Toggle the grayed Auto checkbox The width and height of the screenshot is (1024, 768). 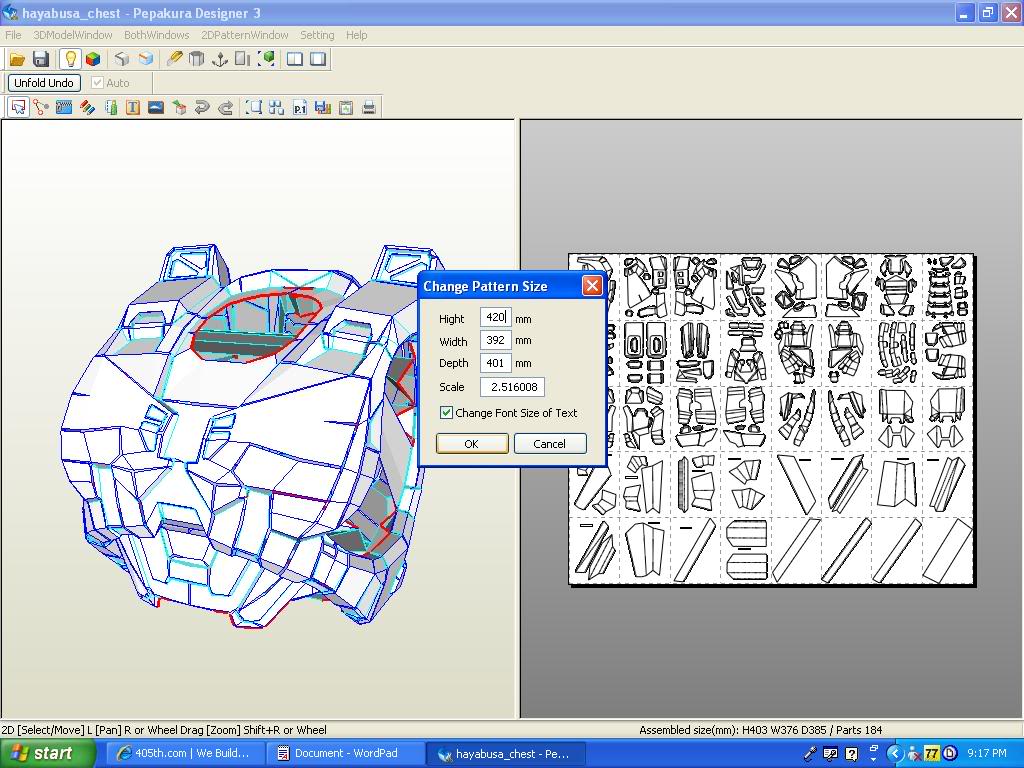click(x=97, y=83)
